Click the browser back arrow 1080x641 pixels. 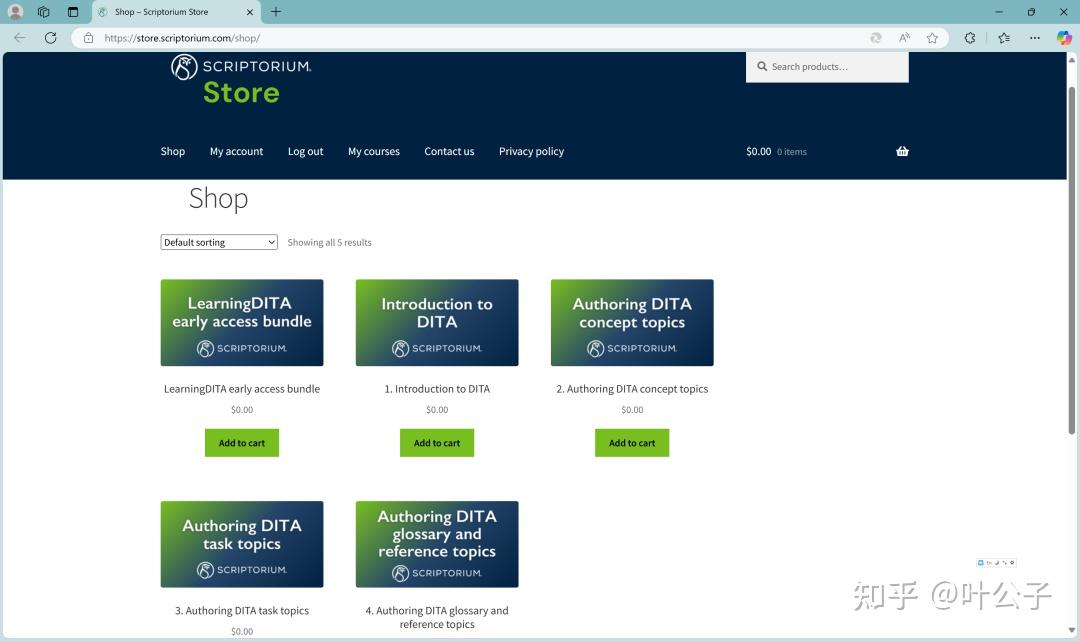click(20, 38)
